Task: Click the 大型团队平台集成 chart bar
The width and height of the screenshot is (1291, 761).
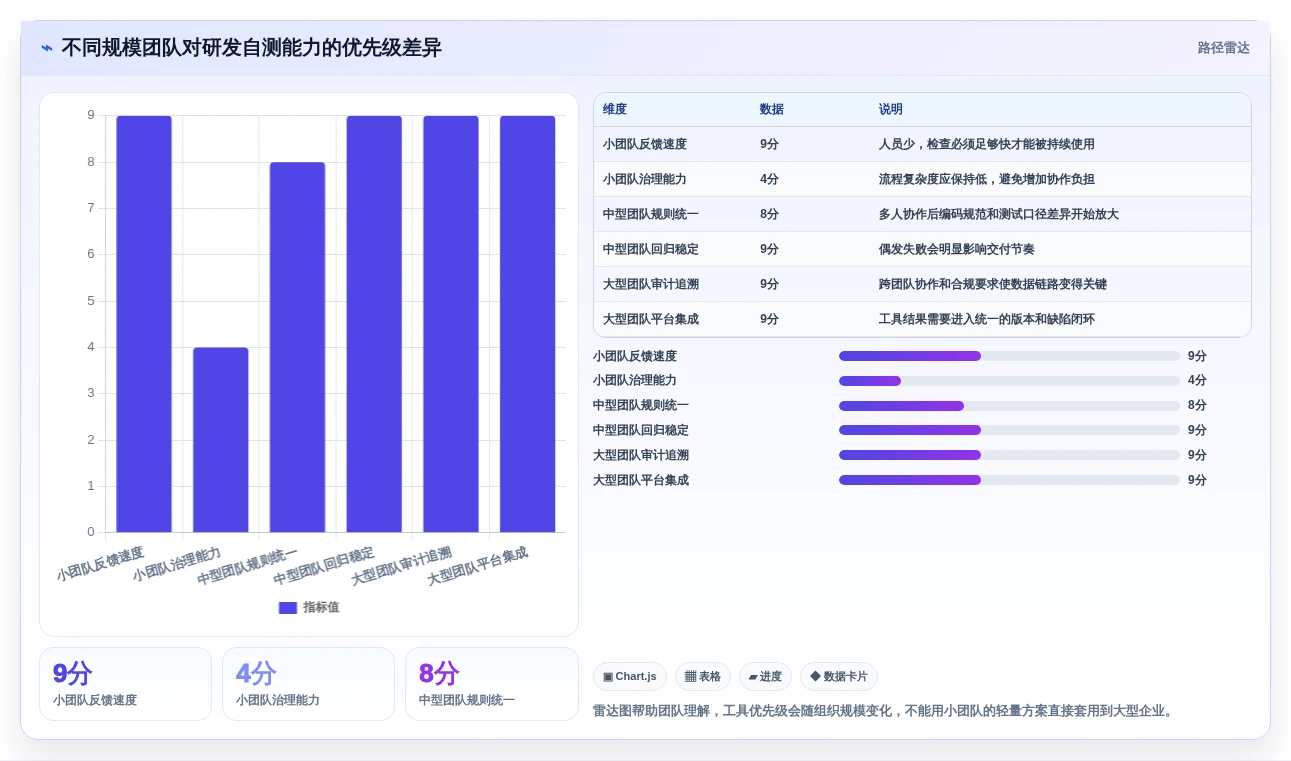Action: point(527,324)
